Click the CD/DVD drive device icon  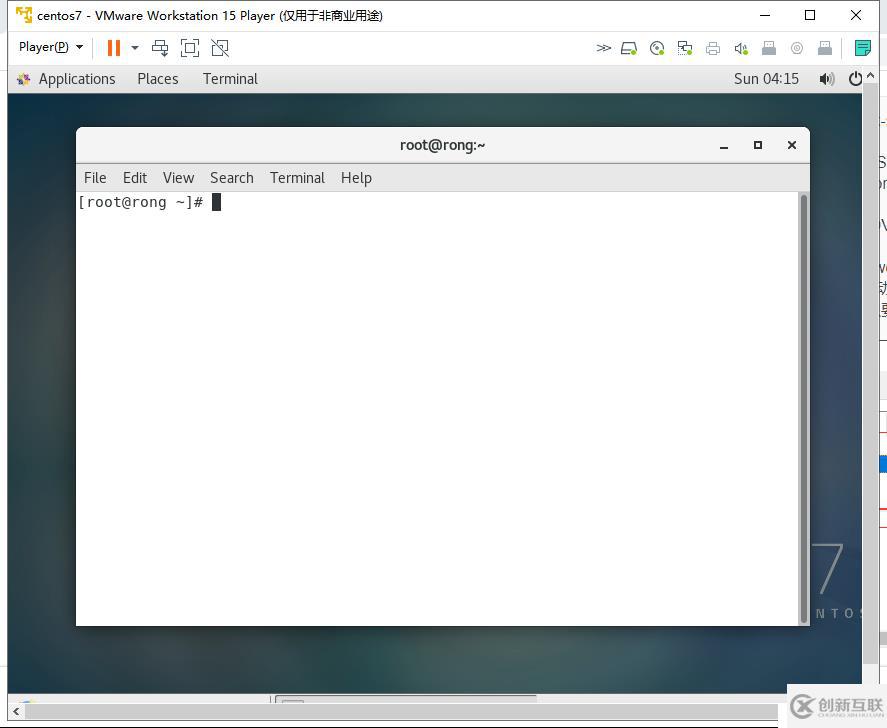click(x=657, y=48)
